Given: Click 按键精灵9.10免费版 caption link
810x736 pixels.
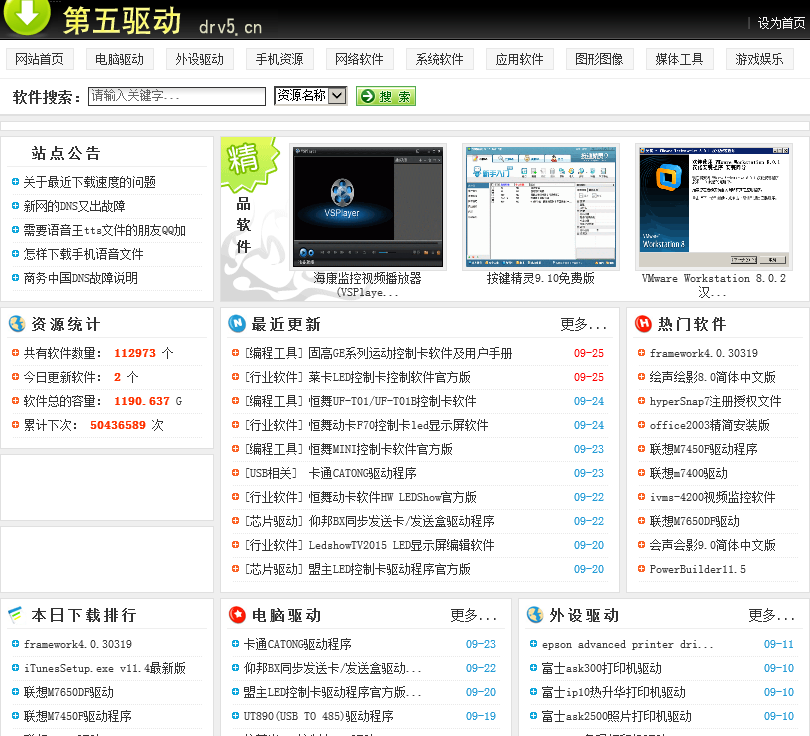Looking at the screenshot, I should point(541,278).
